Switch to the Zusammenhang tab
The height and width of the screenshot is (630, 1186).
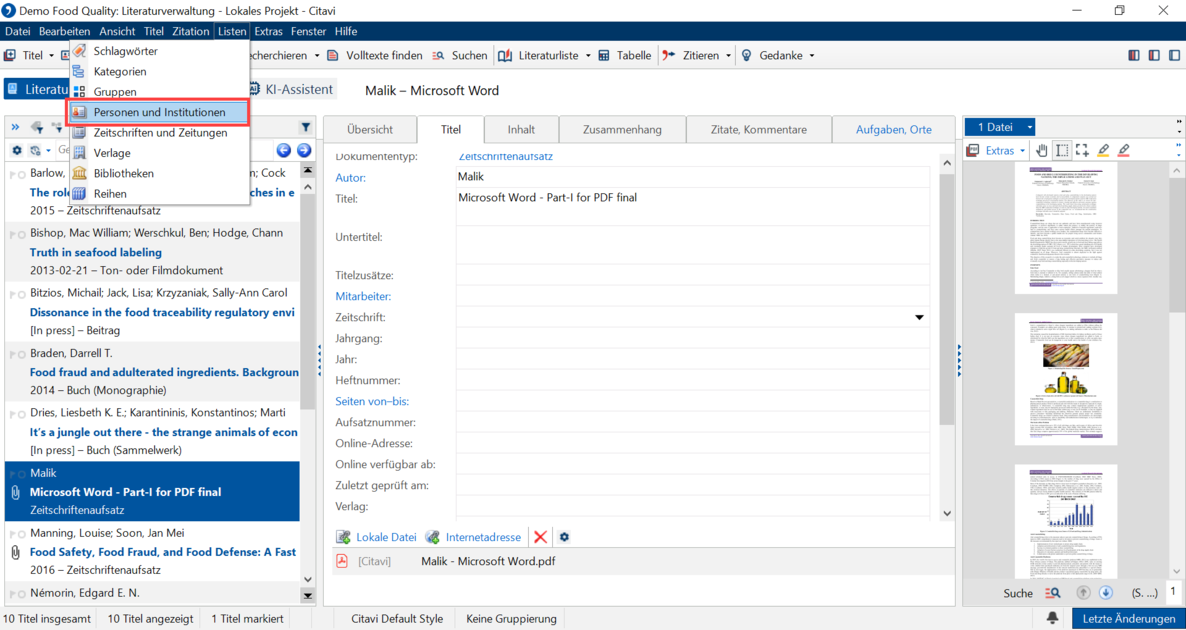coord(622,129)
